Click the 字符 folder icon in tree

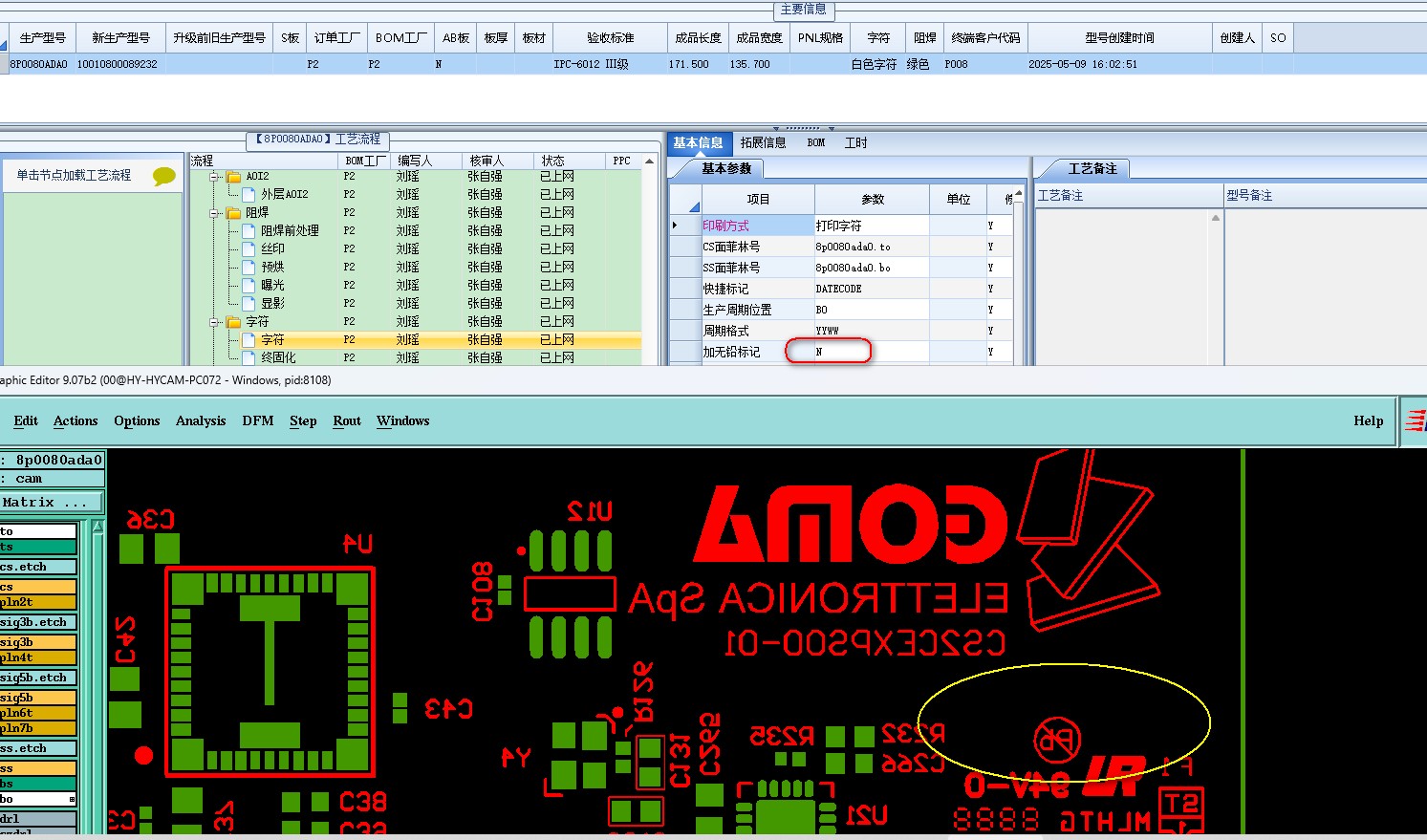click(233, 322)
